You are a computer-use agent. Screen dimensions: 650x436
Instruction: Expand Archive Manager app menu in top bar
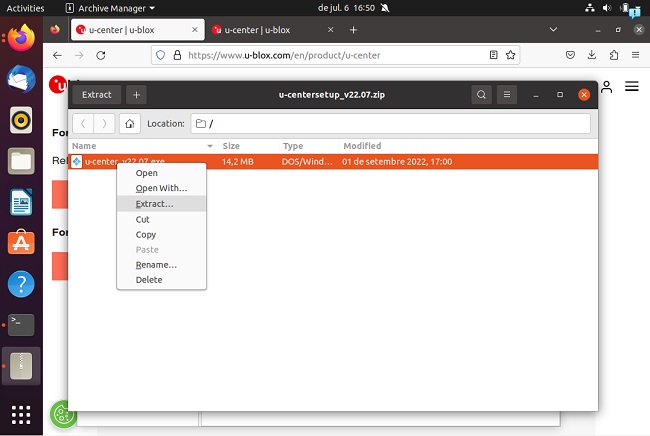point(110,8)
